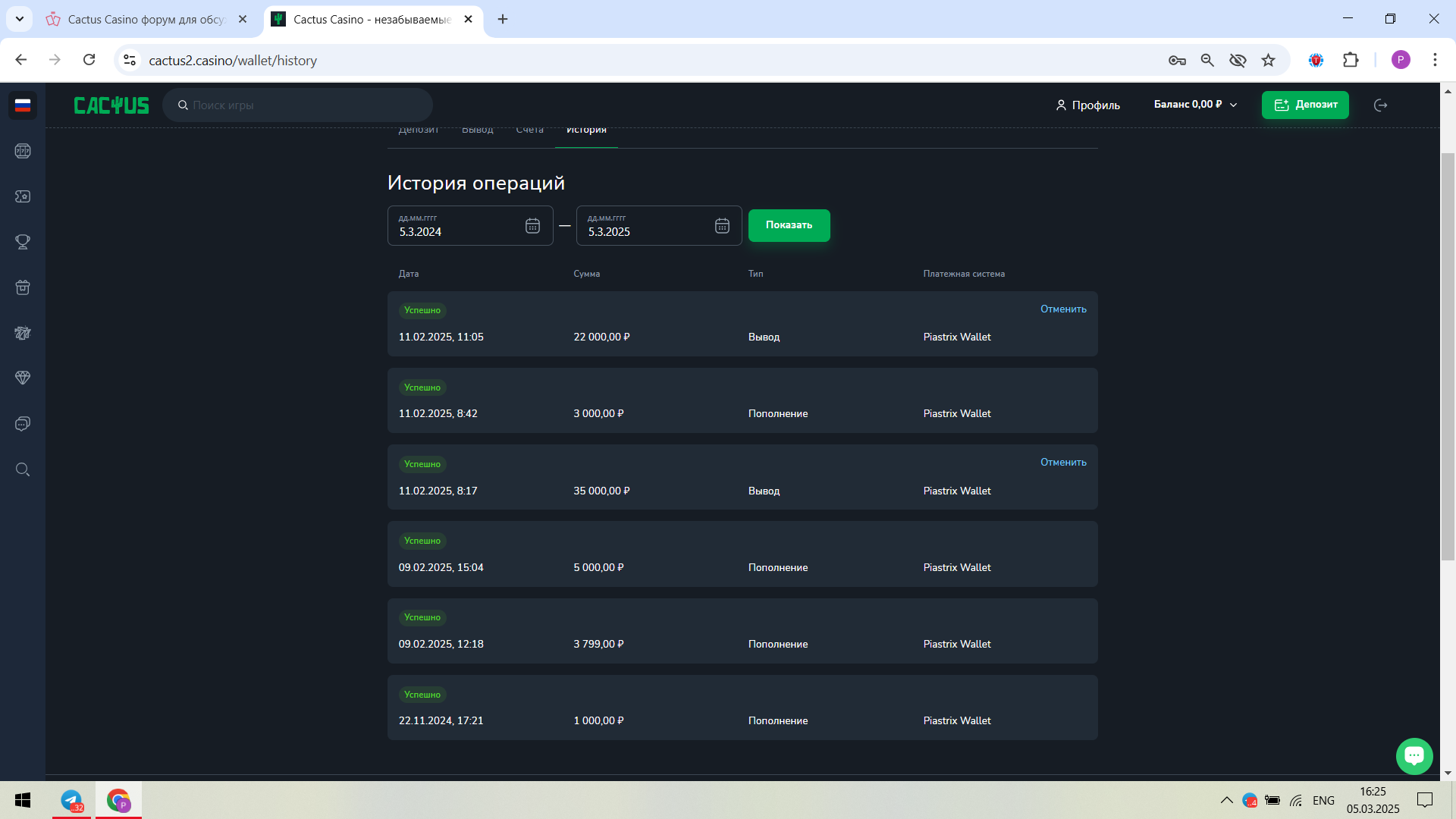Click the sidebar search magnifier icon
This screenshot has height=819, width=1456.
23,469
